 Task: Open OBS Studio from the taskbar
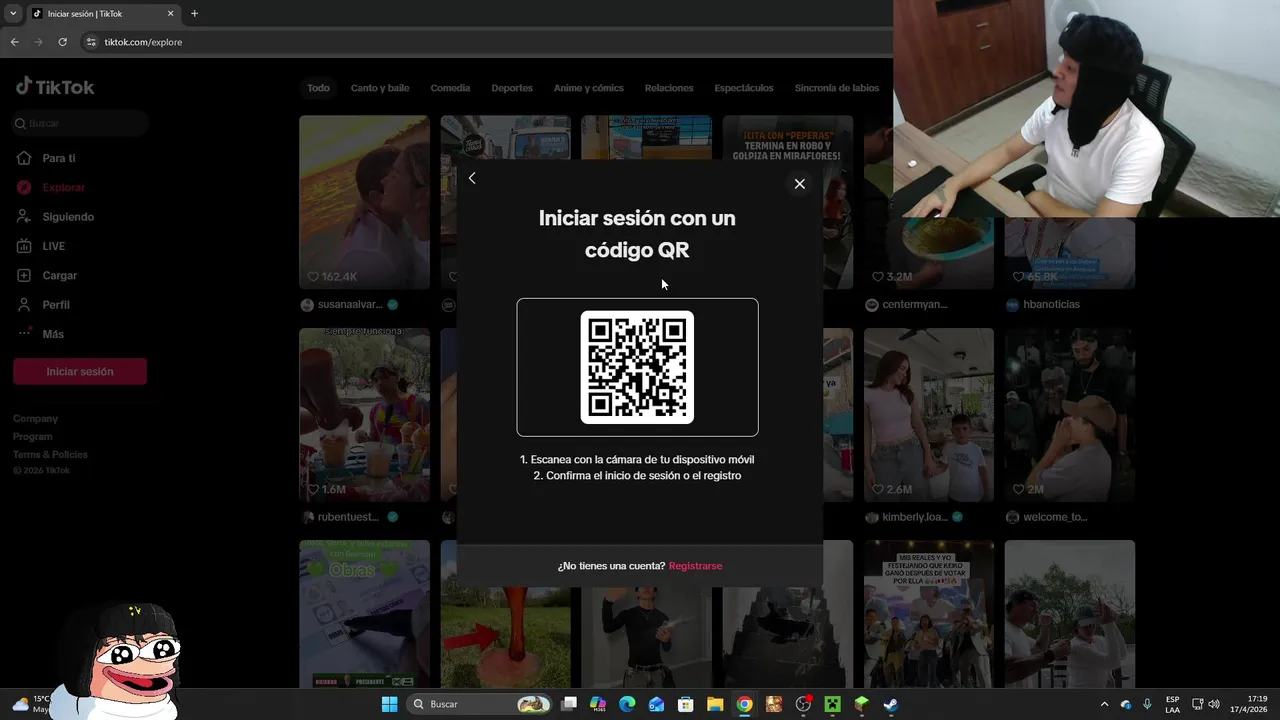click(x=803, y=704)
